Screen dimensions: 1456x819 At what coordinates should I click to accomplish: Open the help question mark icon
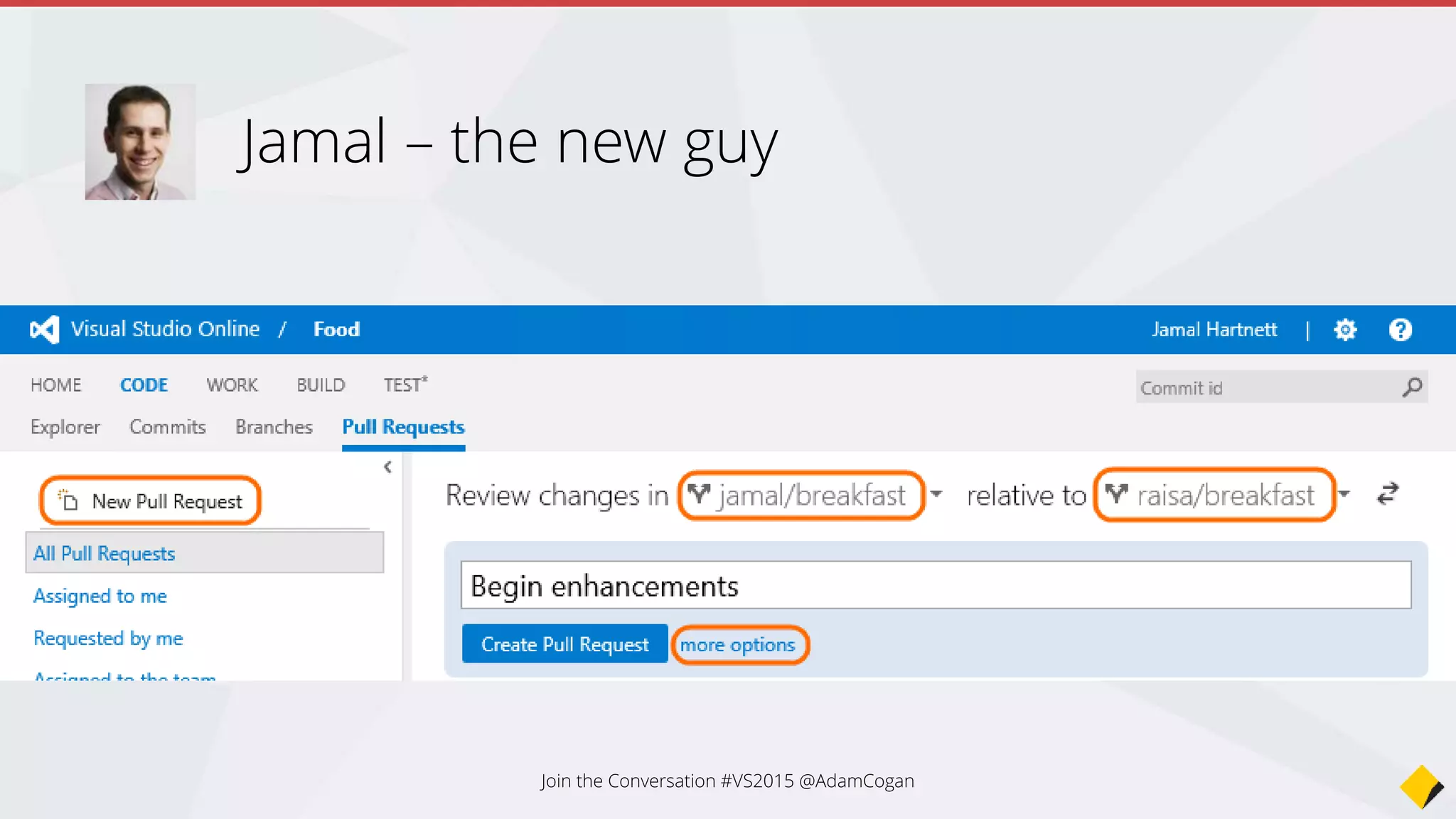pyautogui.click(x=1400, y=330)
